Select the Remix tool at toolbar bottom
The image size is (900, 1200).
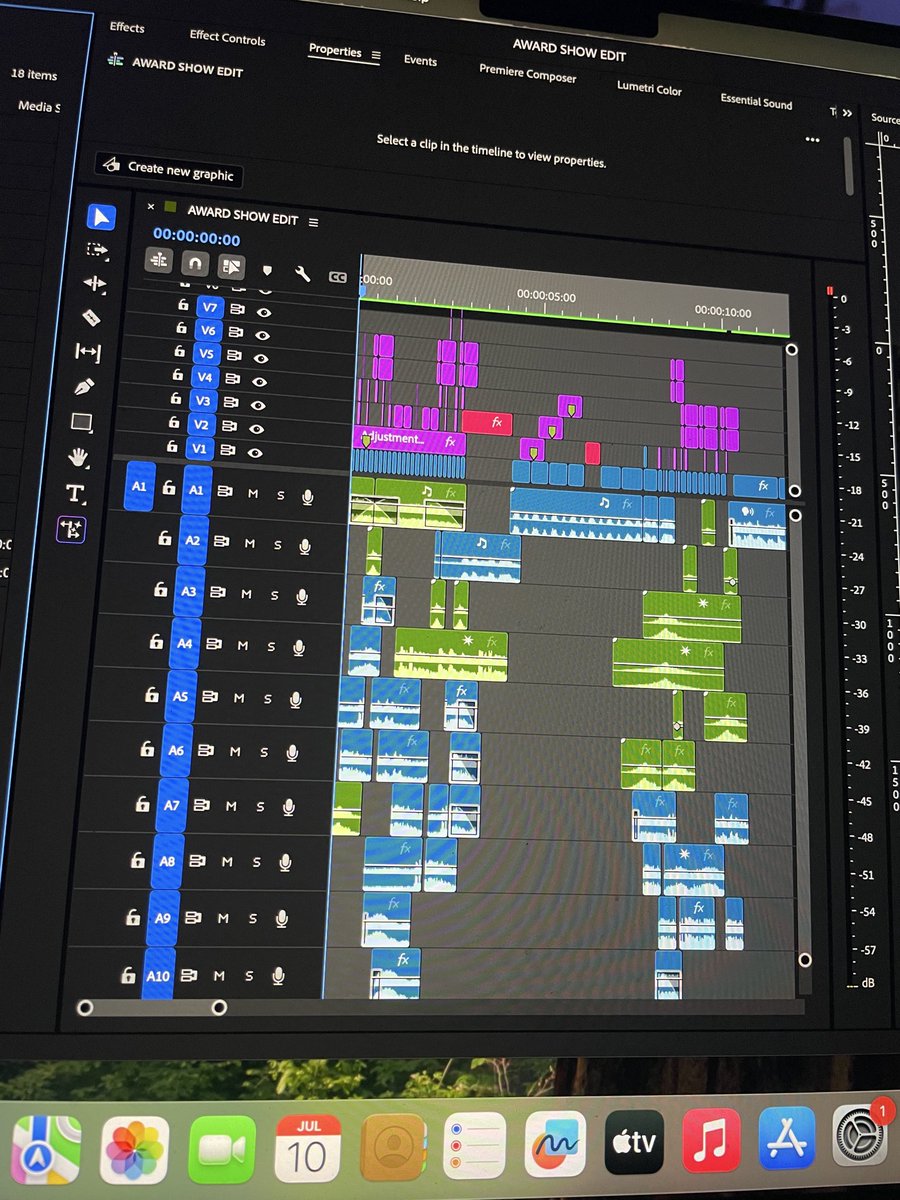tap(71, 530)
